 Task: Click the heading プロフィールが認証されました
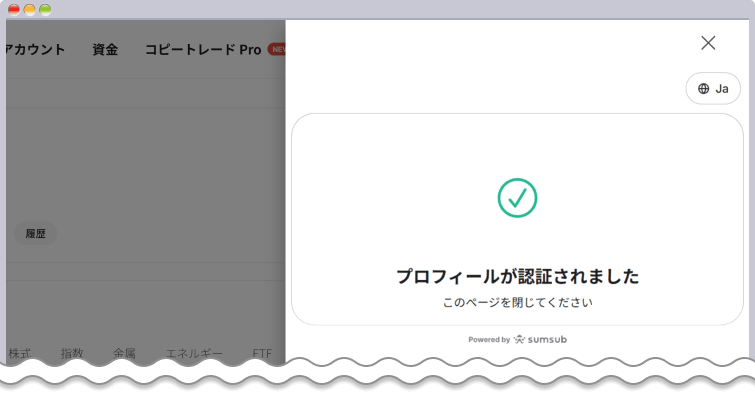[518, 276]
